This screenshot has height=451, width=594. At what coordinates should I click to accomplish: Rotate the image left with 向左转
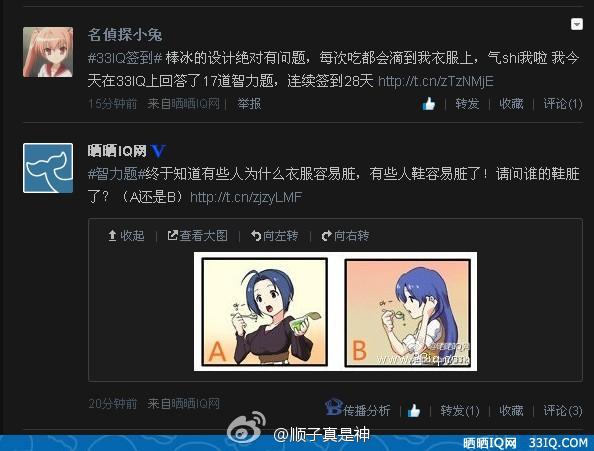coord(275,236)
